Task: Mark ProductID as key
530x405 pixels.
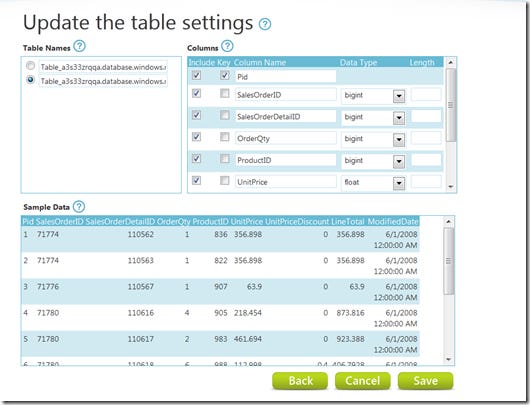Action: coord(225,158)
